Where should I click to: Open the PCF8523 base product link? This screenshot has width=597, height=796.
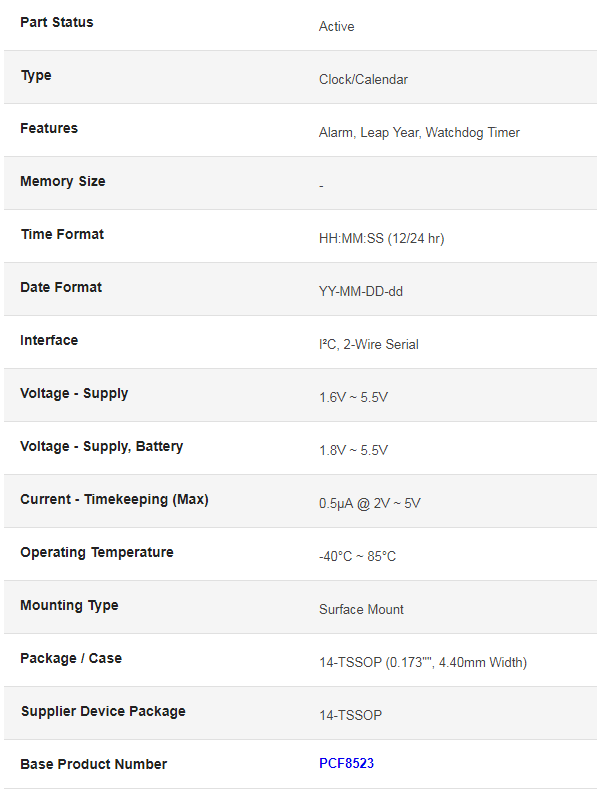click(346, 763)
